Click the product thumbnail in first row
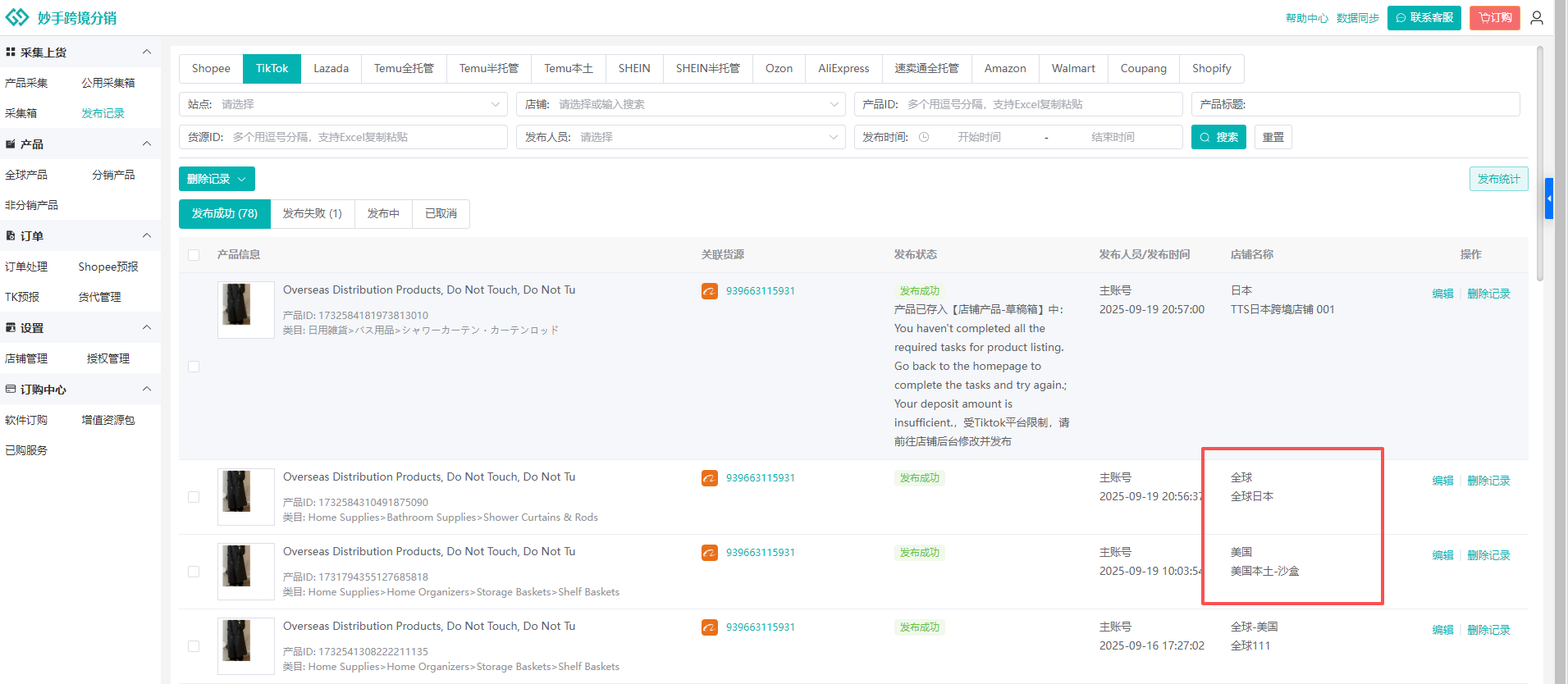The height and width of the screenshot is (684, 1568). (x=245, y=310)
